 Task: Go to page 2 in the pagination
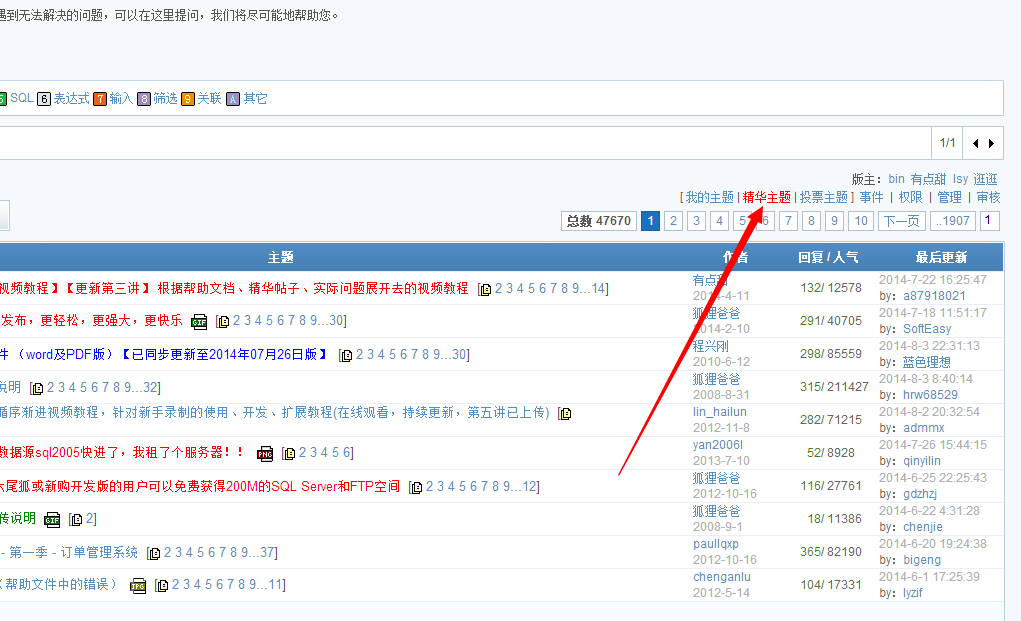[674, 221]
